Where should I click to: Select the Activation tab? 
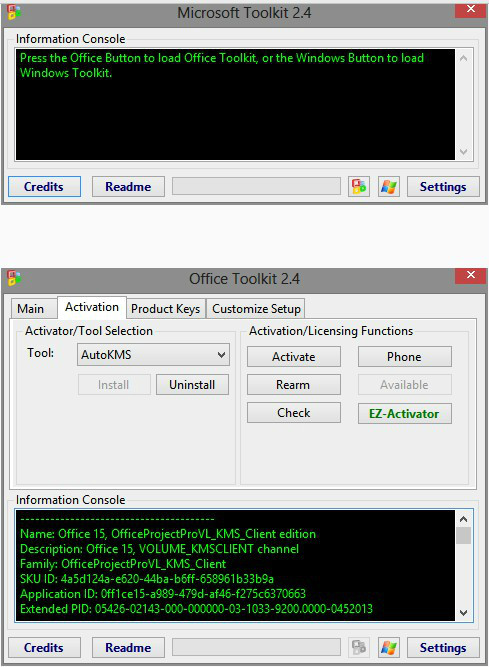click(x=92, y=307)
